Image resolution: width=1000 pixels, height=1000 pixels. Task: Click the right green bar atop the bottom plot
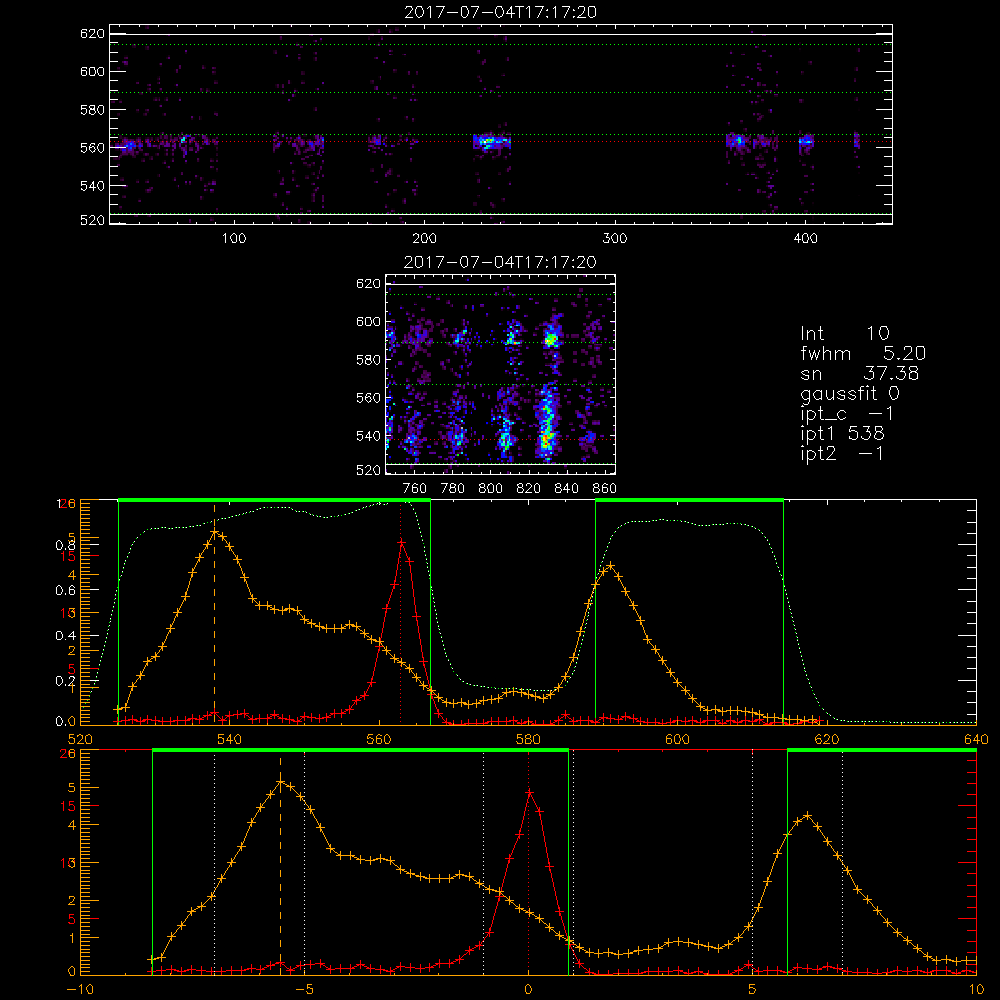tap(882, 750)
